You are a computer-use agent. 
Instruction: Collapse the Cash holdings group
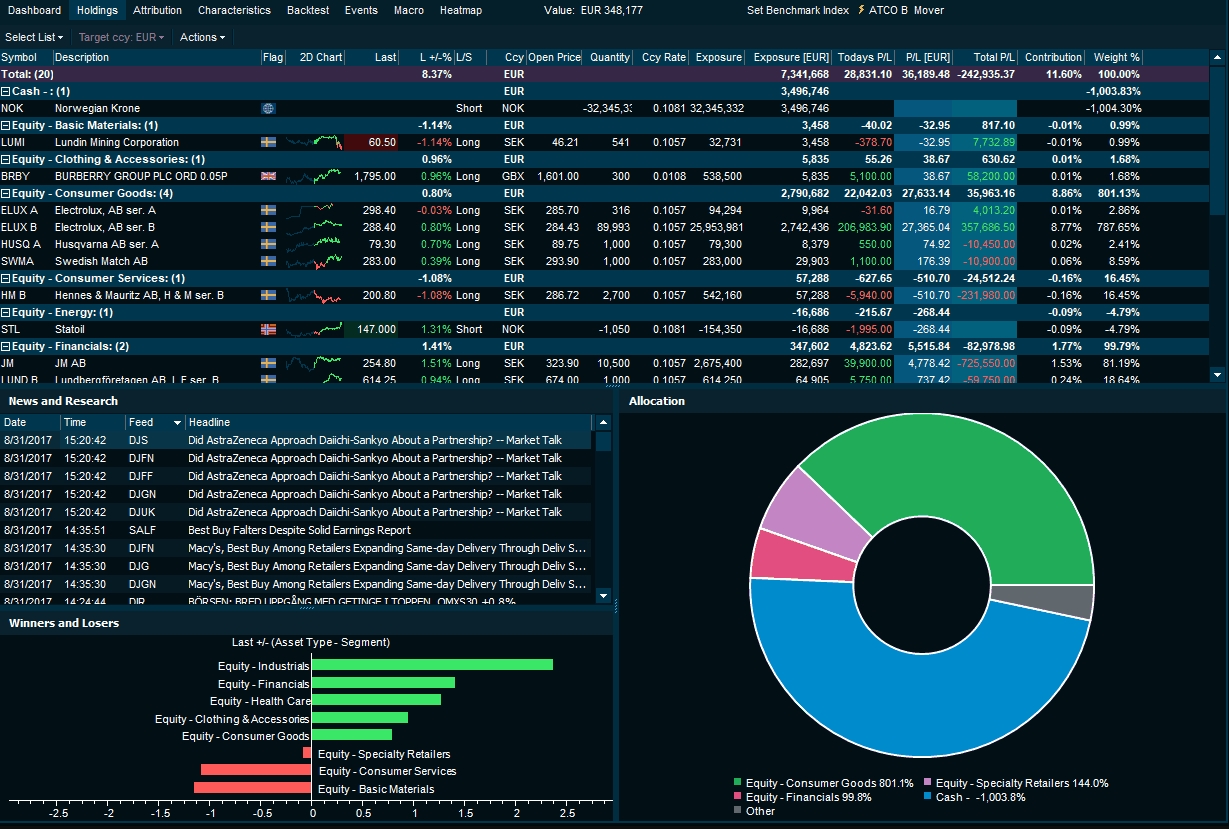pyautogui.click(x=7, y=91)
